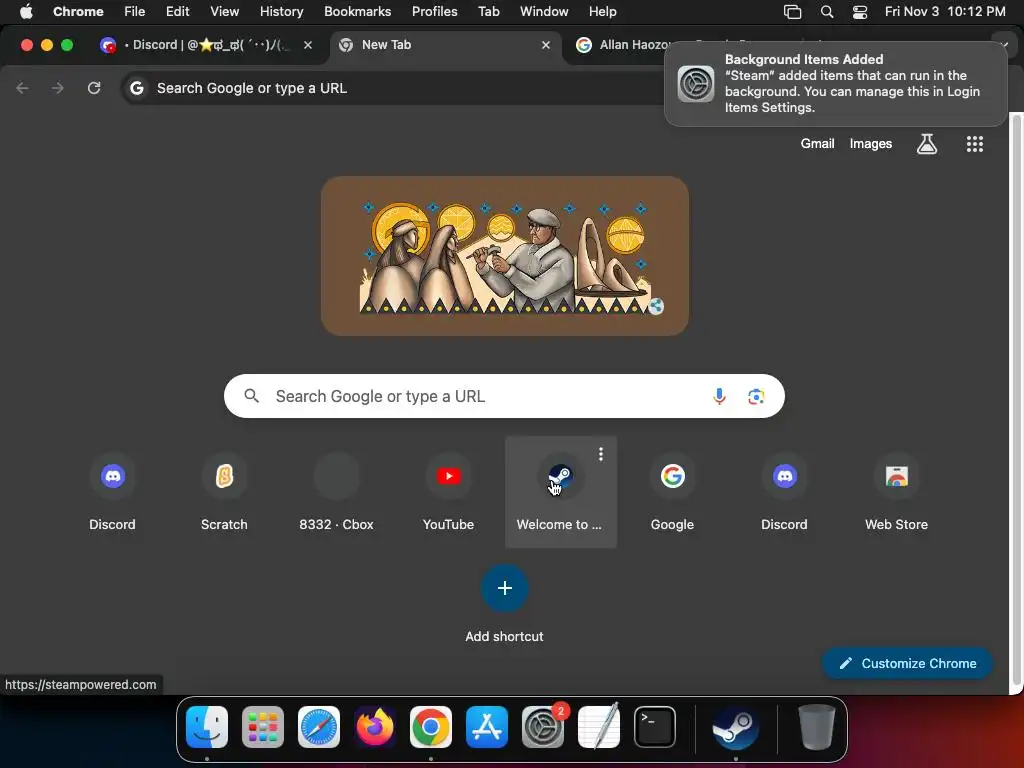Open the Google apps grid

point(974,144)
